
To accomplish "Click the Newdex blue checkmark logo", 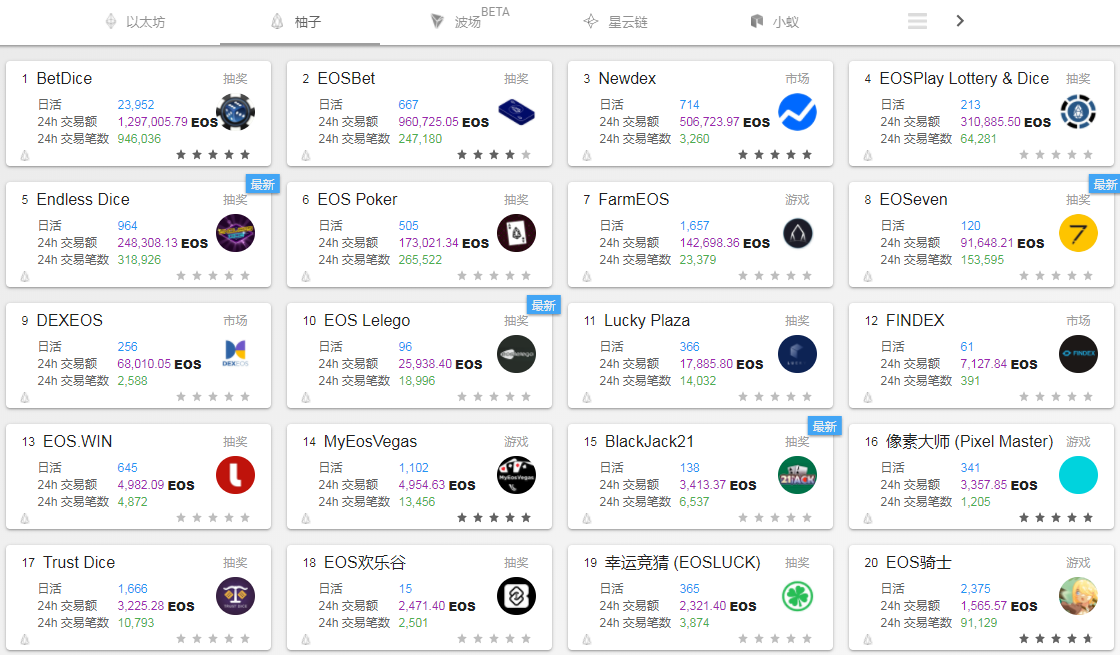I will (x=797, y=112).
